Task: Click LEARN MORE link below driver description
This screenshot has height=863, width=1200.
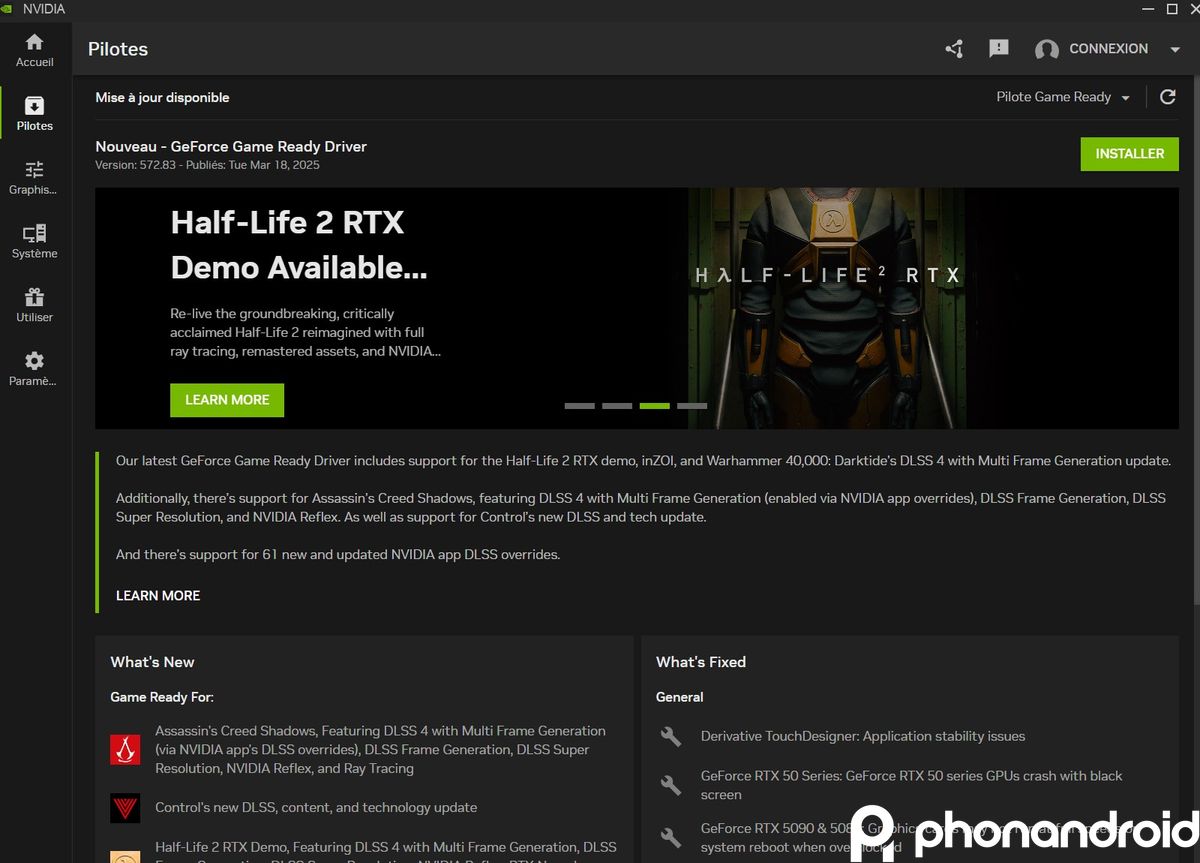Action: point(158,596)
